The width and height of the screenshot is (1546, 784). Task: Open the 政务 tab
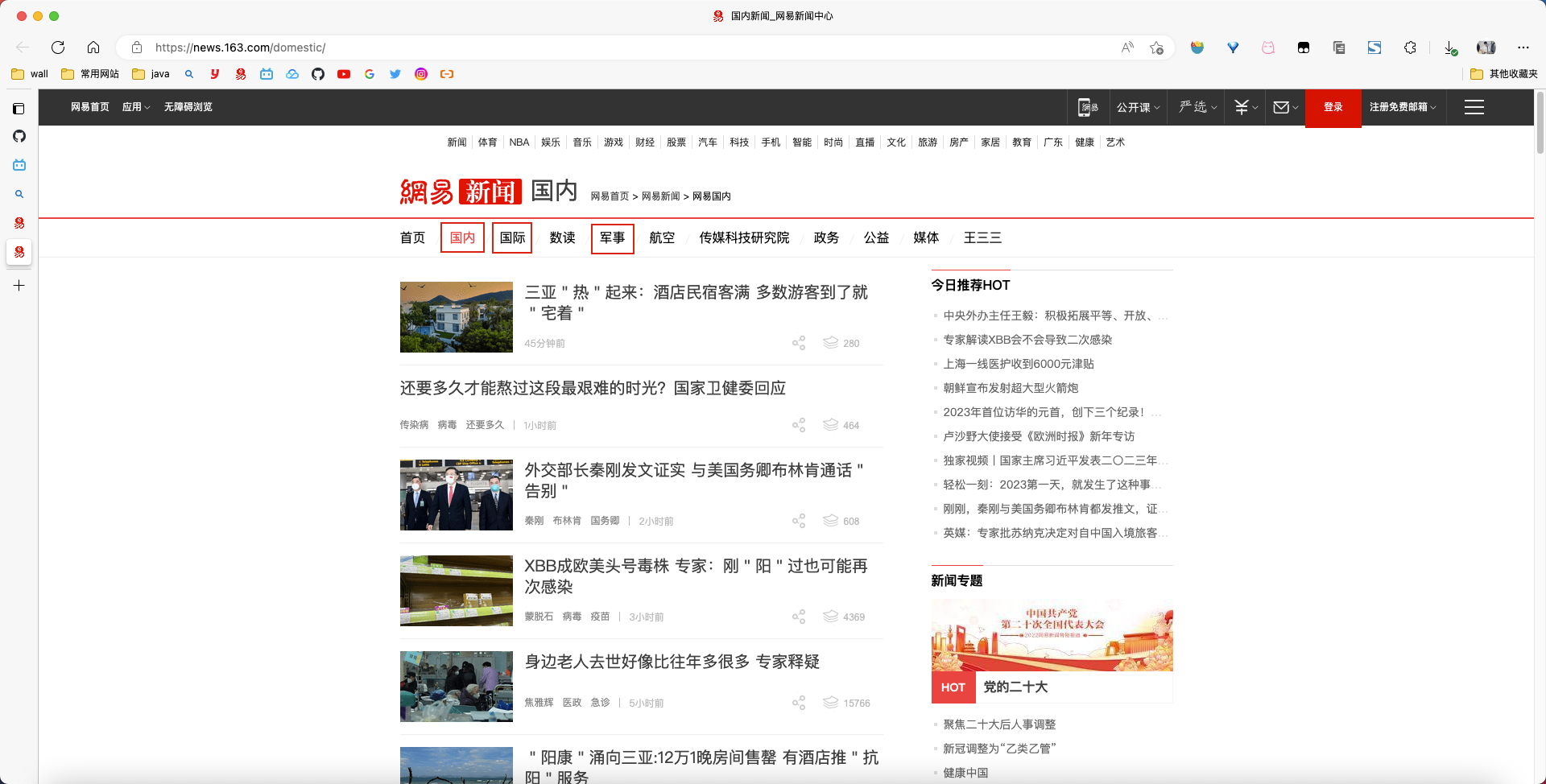click(826, 238)
